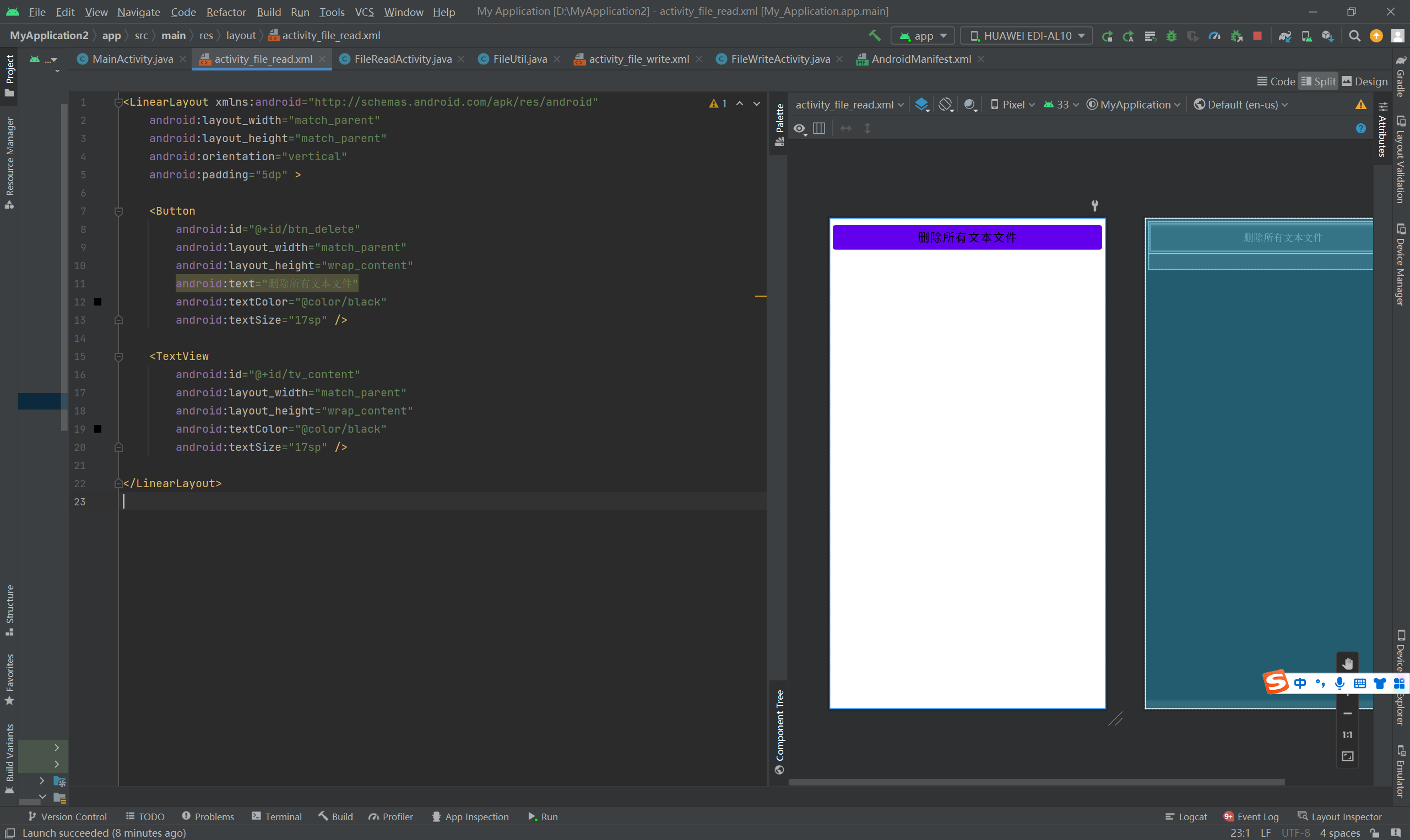
Task: Open the Terminal tool window button
Action: click(x=276, y=816)
